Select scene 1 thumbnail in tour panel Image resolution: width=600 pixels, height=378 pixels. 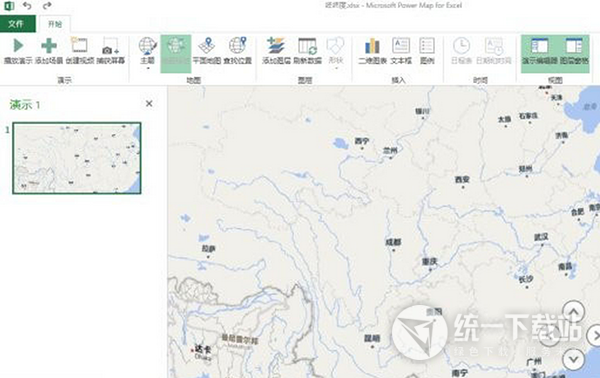tap(77, 158)
